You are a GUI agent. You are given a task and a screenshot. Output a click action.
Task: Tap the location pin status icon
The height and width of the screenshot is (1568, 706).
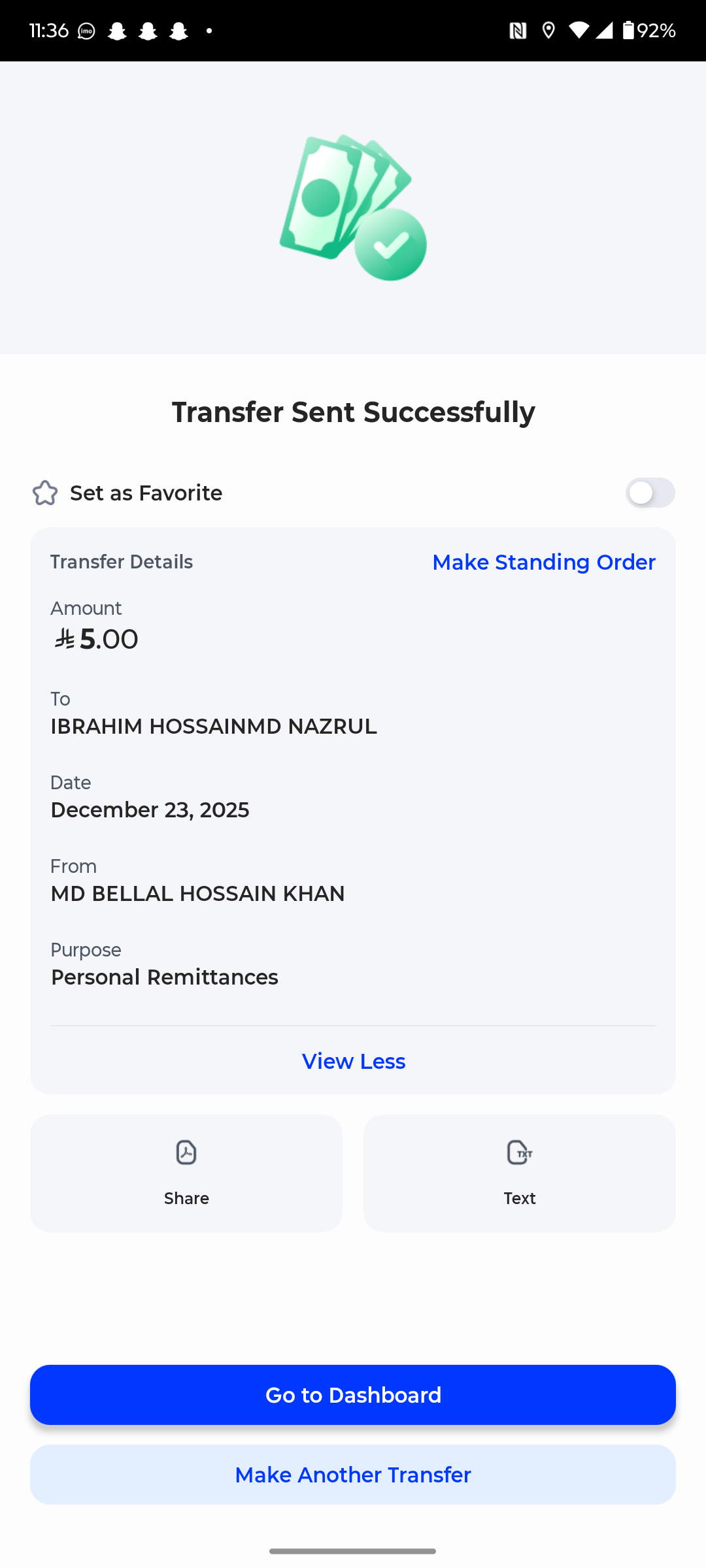tap(548, 31)
